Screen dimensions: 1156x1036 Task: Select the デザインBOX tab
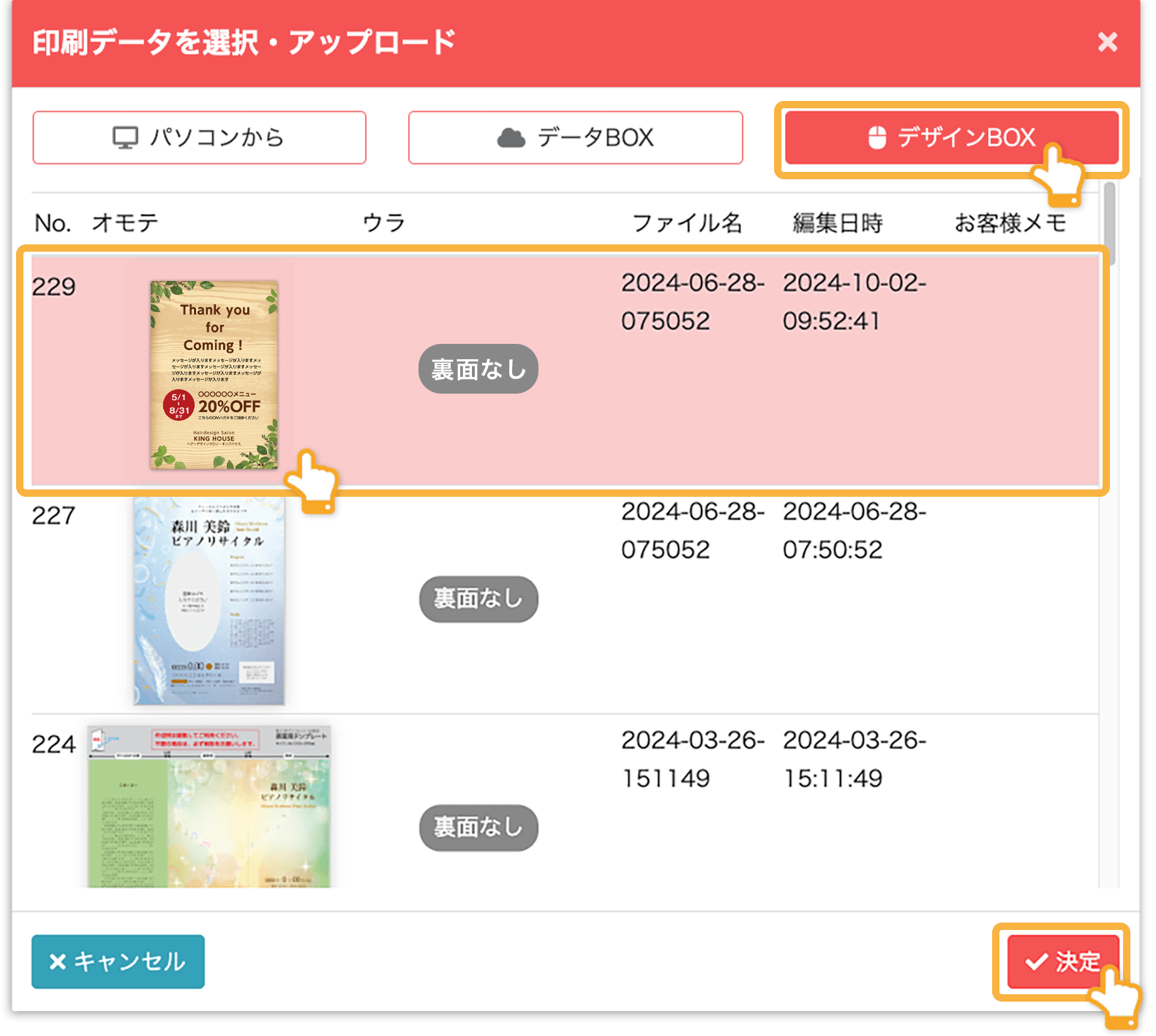[x=951, y=138]
